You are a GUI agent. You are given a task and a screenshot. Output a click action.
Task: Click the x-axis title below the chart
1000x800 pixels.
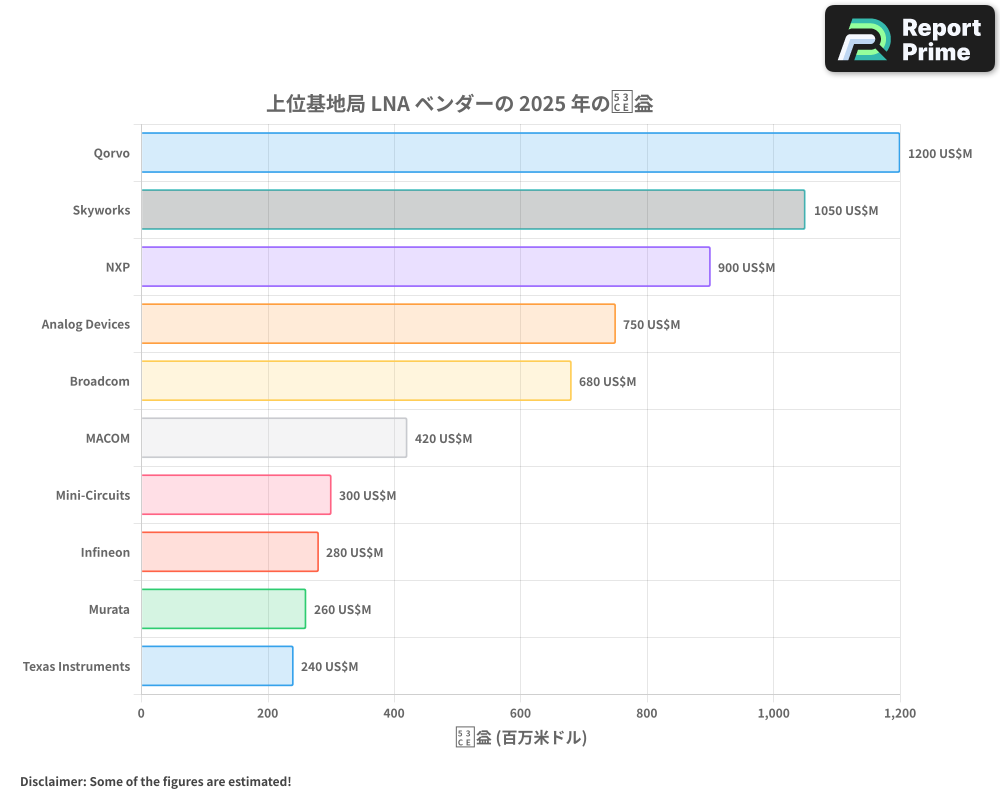[521, 737]
